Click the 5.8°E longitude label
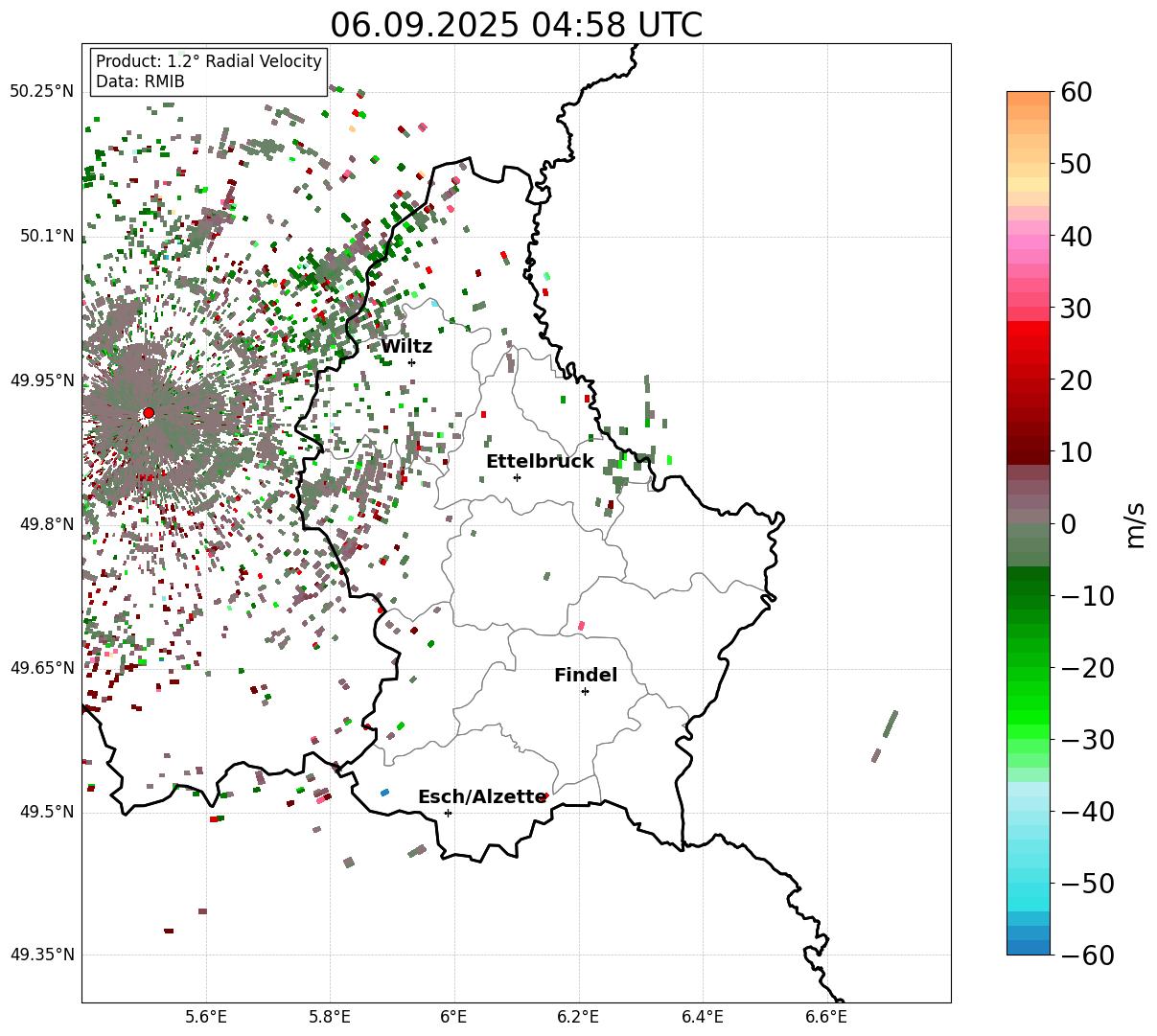 330,1016
